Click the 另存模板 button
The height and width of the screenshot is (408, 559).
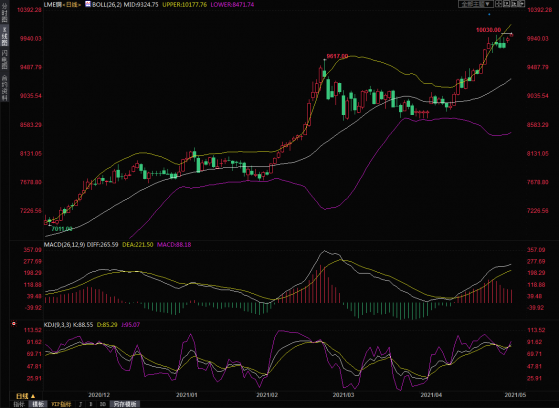click(x=125, y=404)
